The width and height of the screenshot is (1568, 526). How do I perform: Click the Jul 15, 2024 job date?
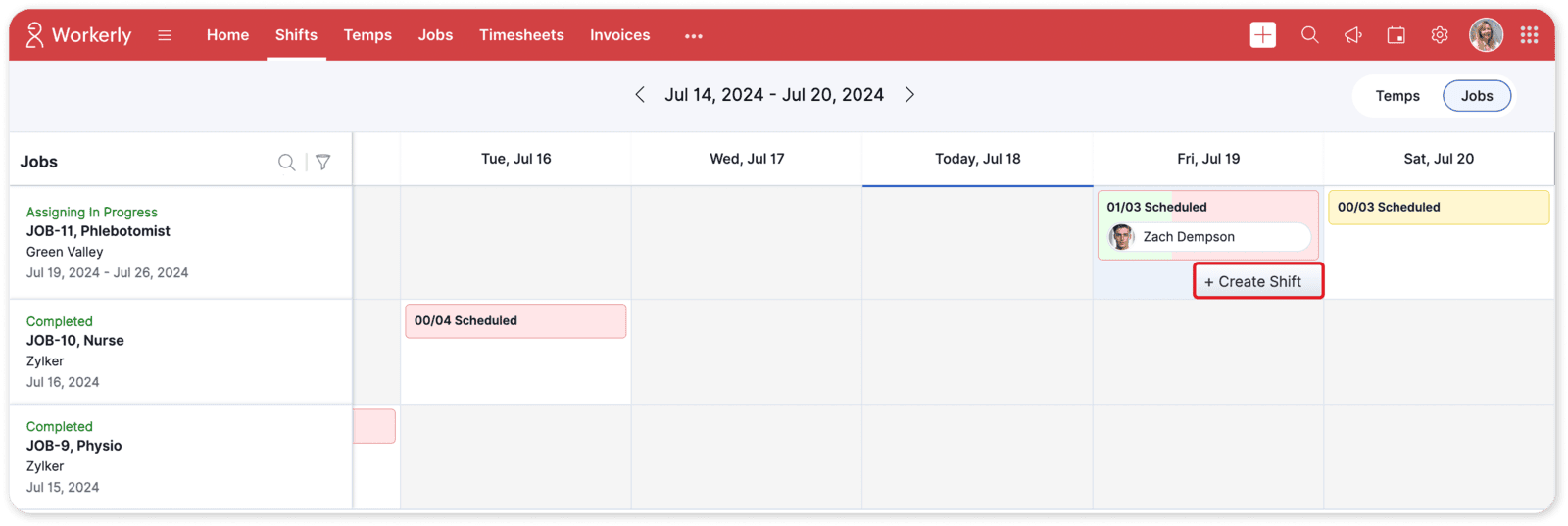[x=63, y=488]
